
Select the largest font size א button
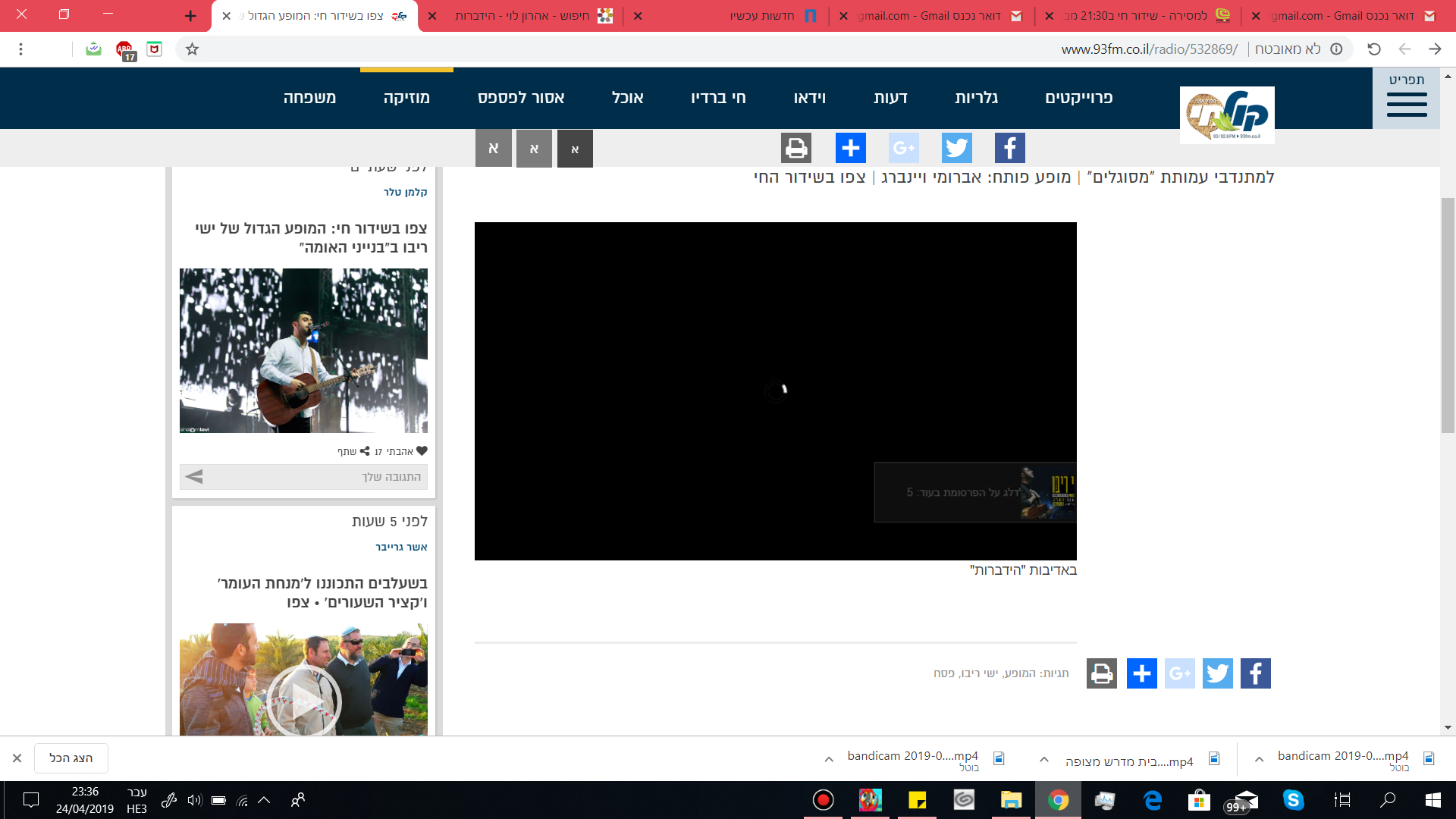click(x=494, y=149)
